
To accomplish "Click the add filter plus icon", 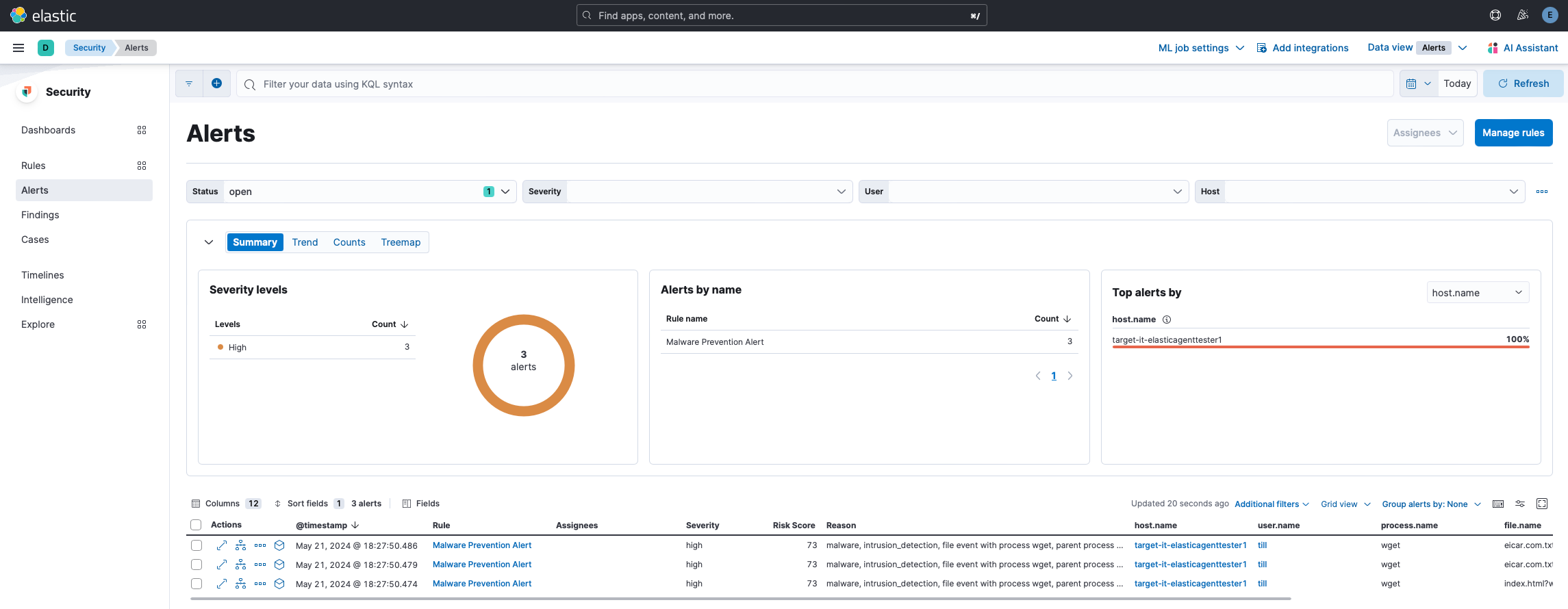I will [216, 83].
